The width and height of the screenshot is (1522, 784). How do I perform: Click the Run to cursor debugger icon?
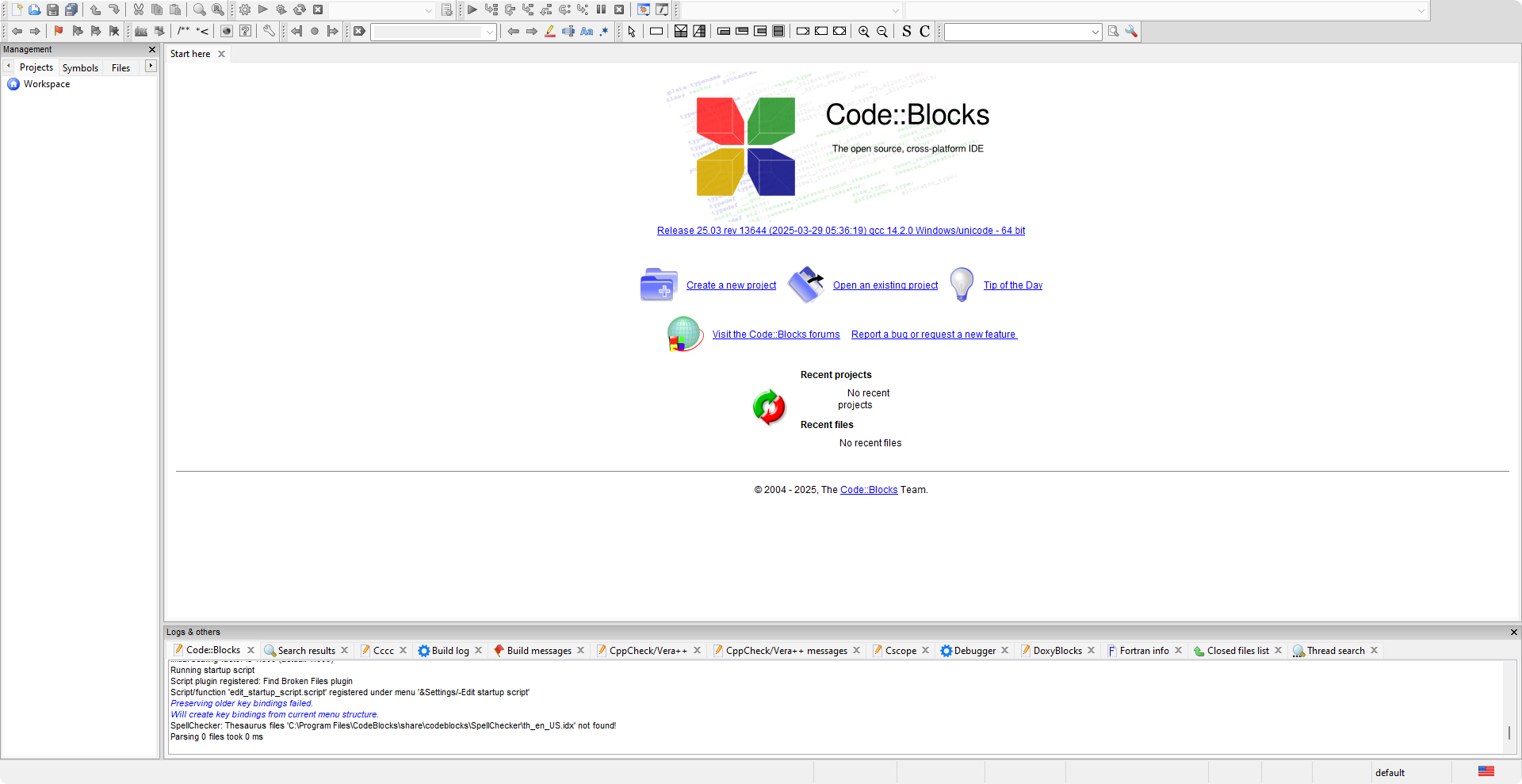click(x=491, y=10)
